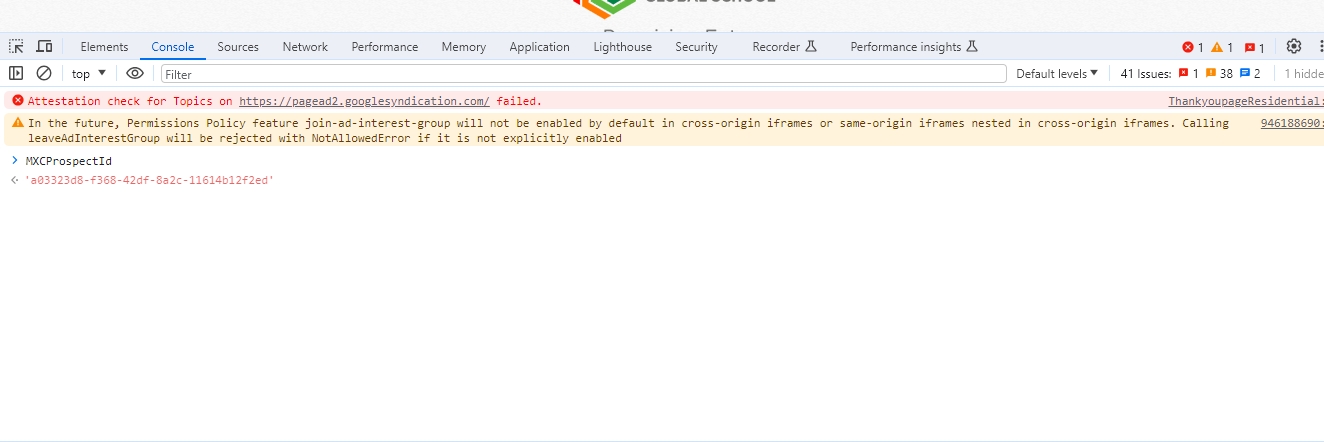Open the 946188690 source link
The width and height of the screenshot is (1324, 442).
pyautogui.click(x=1292, y=123)
